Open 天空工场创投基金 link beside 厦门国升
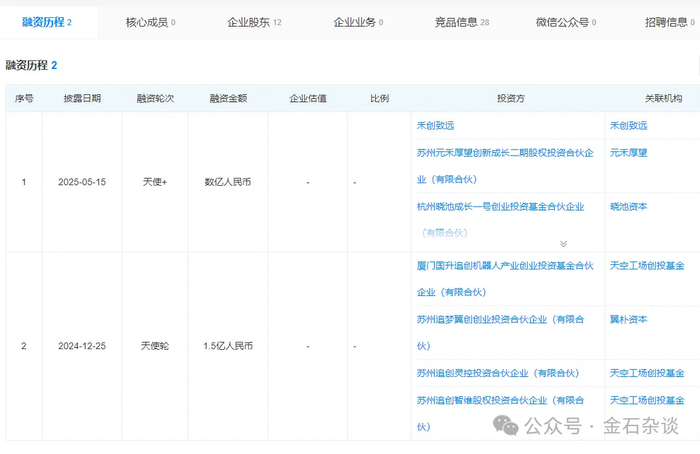 pos(647,266)
